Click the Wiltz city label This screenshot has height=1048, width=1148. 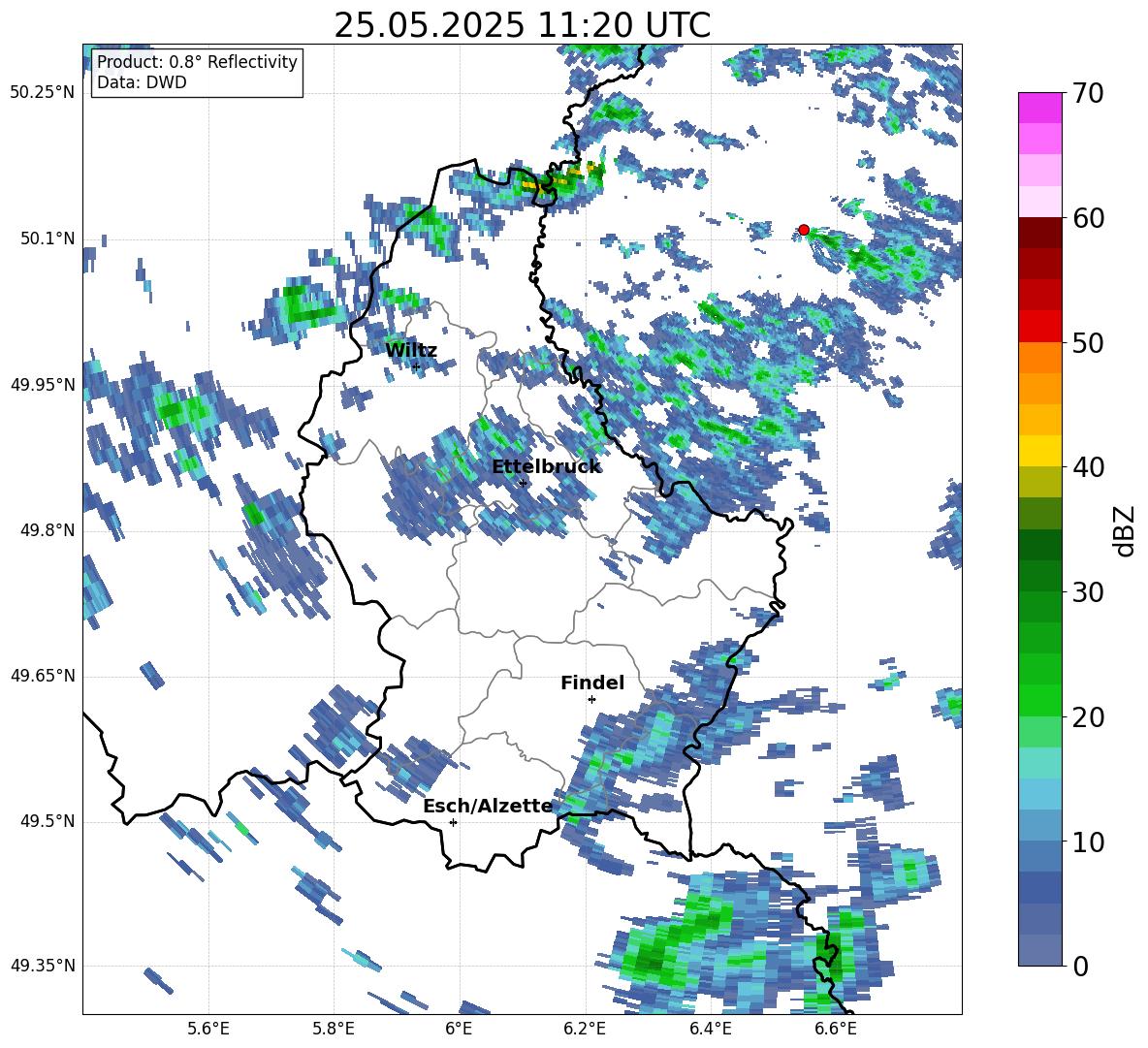point(411,351)
